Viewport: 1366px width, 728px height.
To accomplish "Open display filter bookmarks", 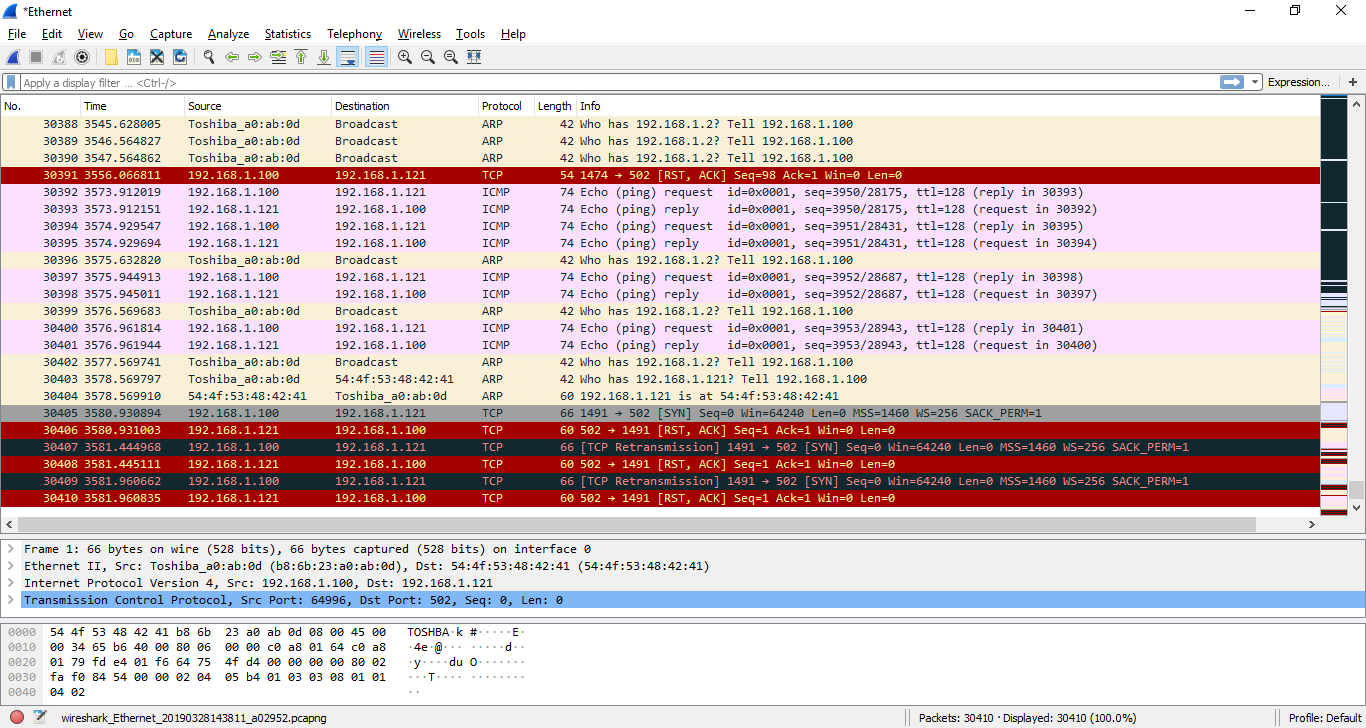I will (11, 83).
